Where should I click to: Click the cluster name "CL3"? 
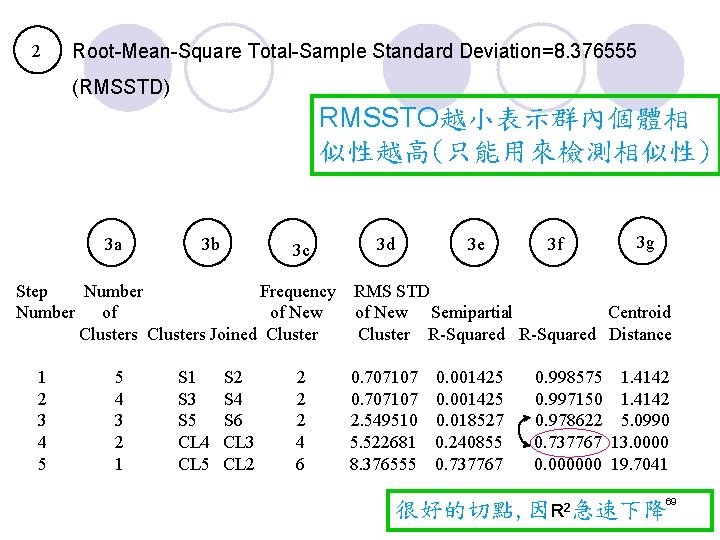point(238,442)
